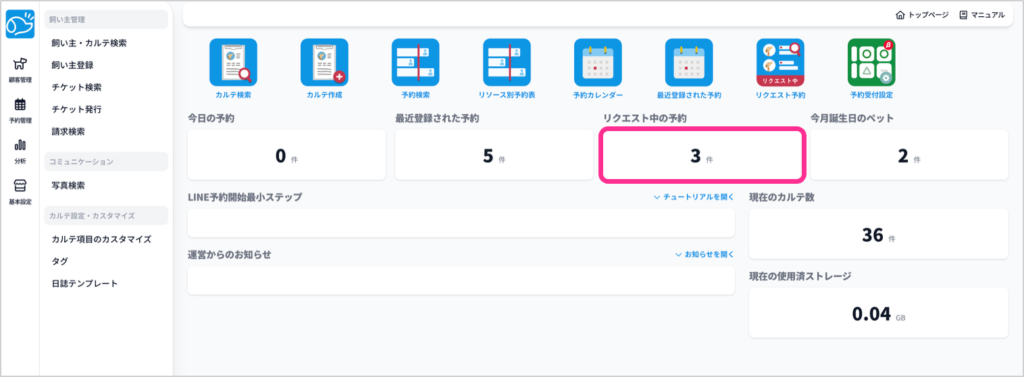
Task: Choose チケット発行 from the menu
Action: pos(76,109)
